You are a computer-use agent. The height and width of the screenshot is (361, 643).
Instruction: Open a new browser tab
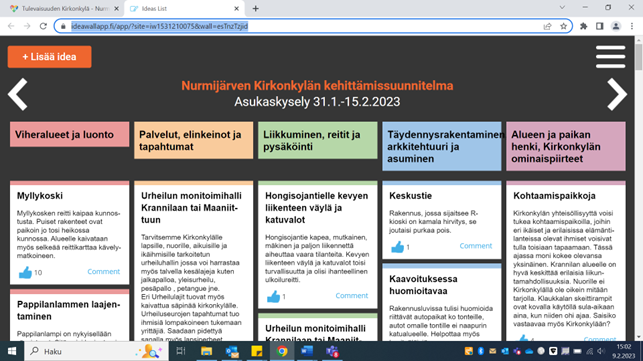(255, 8)
